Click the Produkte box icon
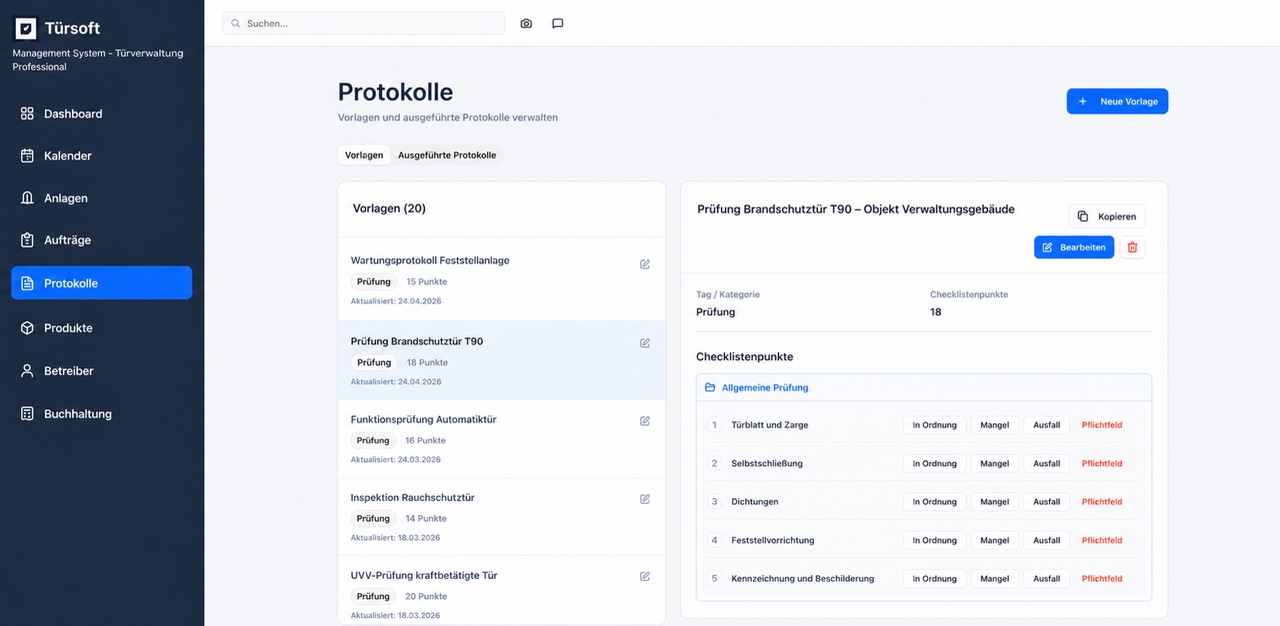Viewport: 1280px width, 626px height. (27, 328)
